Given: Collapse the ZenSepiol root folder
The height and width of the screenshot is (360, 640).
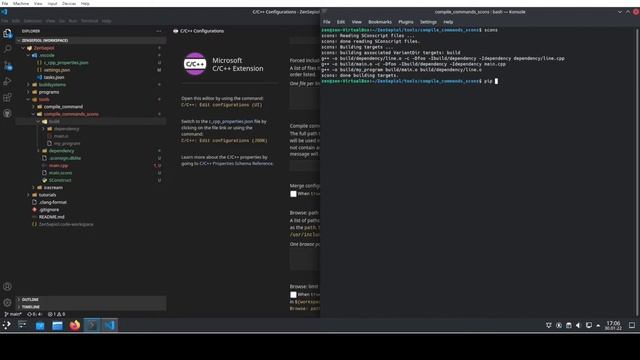Looking at the screenshot, I should tap(44, 48).
